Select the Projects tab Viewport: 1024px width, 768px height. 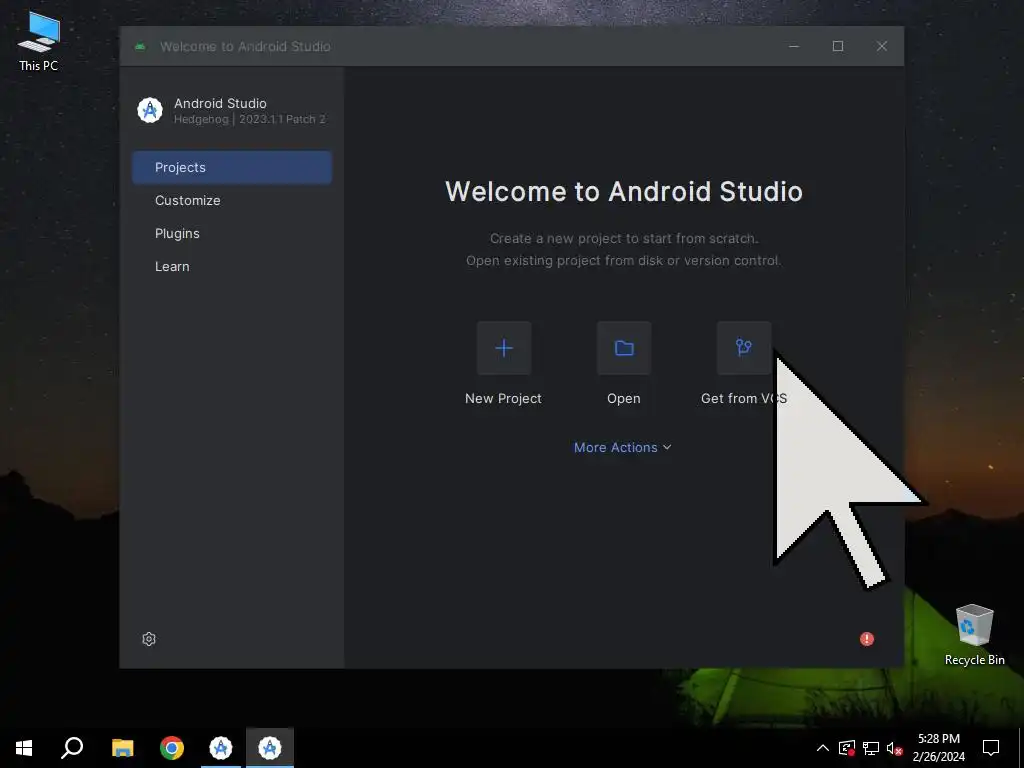coord(232,167)
